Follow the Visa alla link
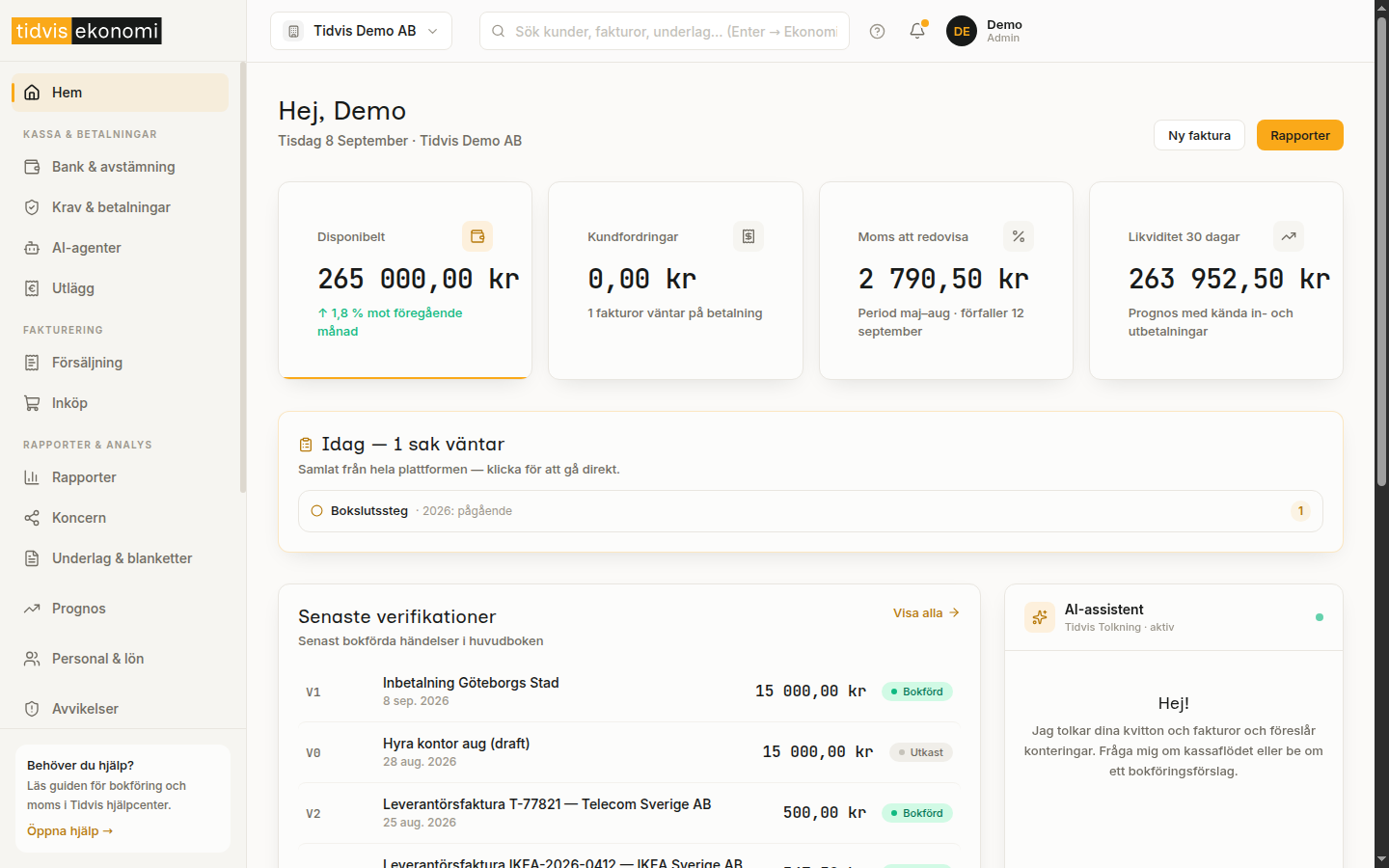The height and width of the screenshot is (868, 1389). coord(926,612)
